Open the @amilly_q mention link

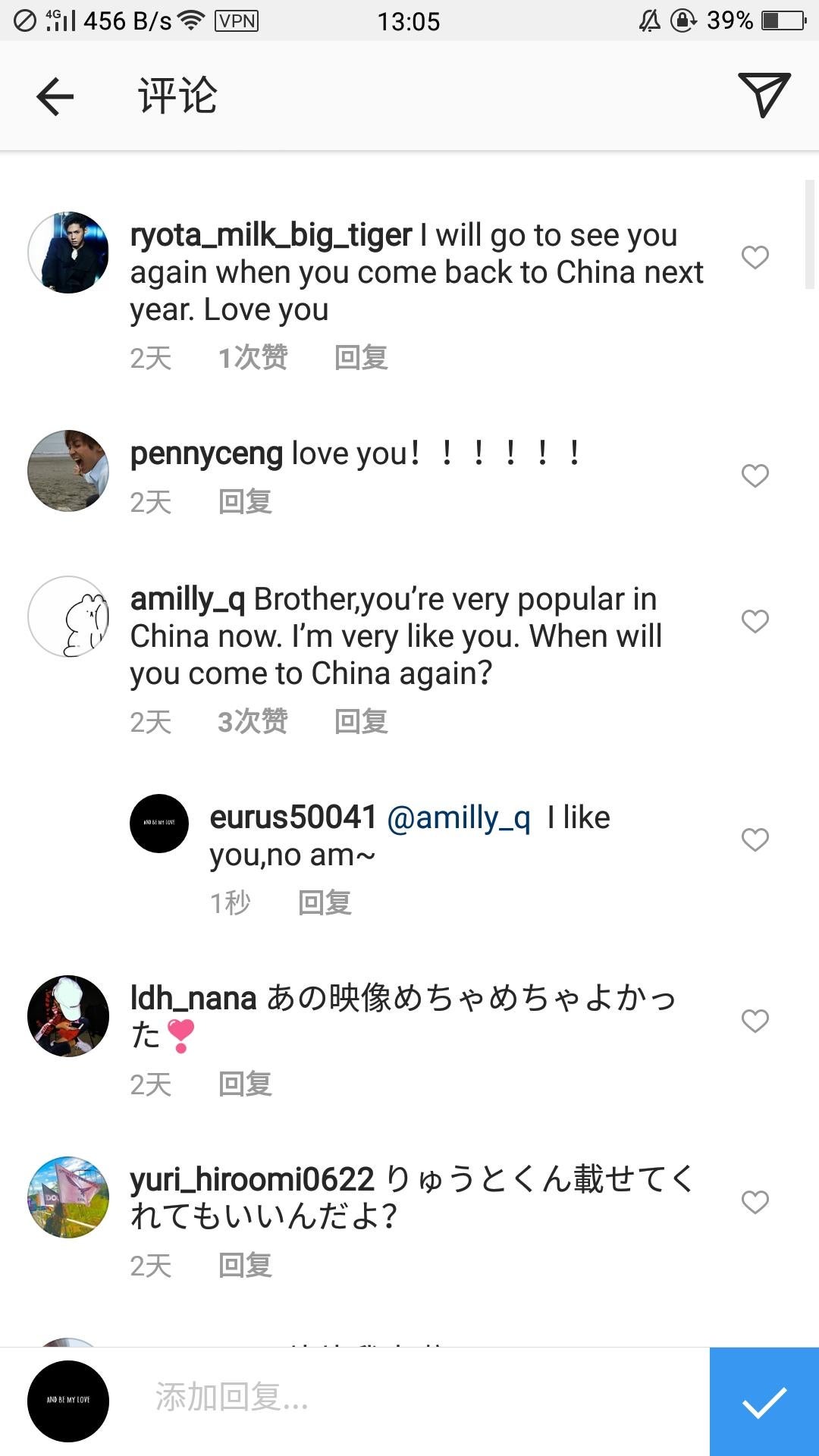click(459, 817)
